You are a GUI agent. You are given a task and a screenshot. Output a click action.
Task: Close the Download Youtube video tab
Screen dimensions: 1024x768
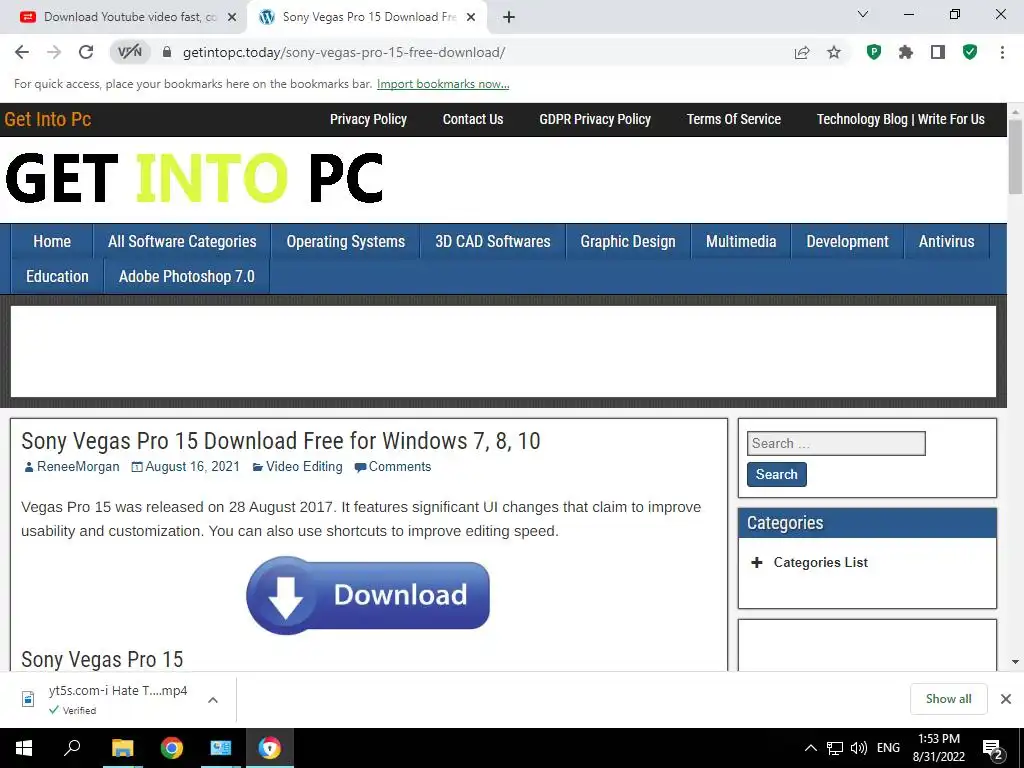point(232,17)
